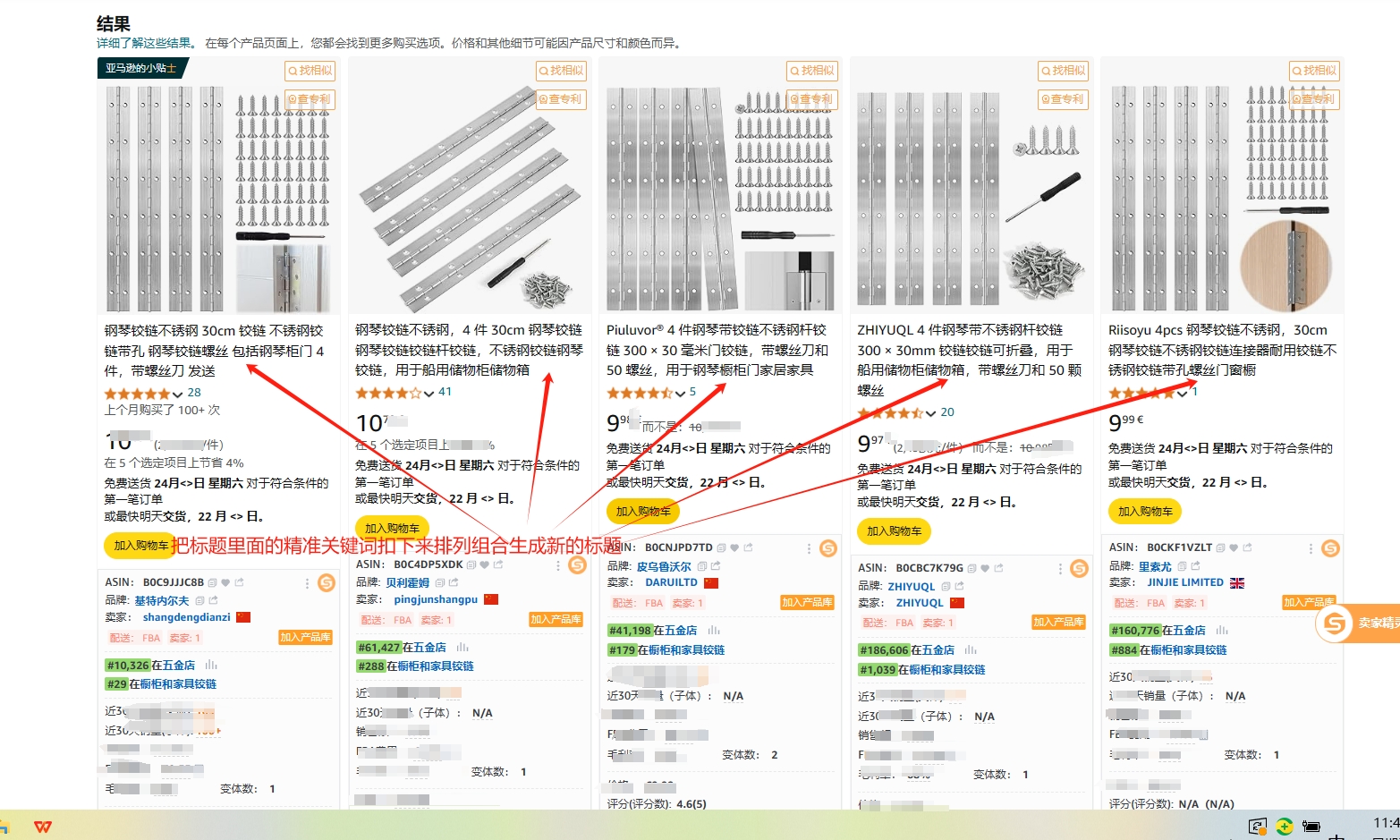Screen dimensions: 1400x840
Task: Favorite product B0CNJPD7TD with the heart icon
Action: tap(734, 547)
